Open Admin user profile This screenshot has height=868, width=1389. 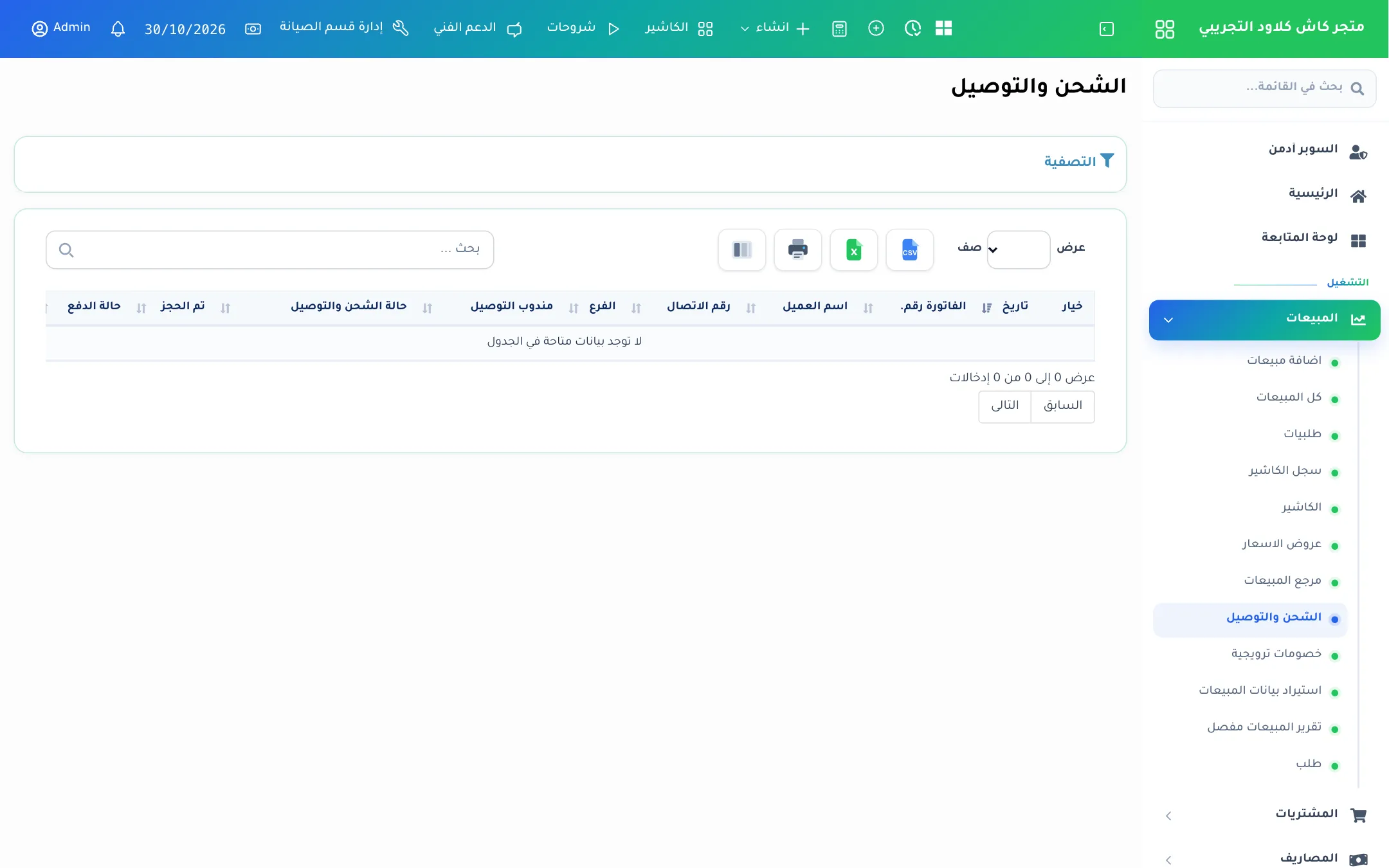pyautogui.click(x=61, y=28)
